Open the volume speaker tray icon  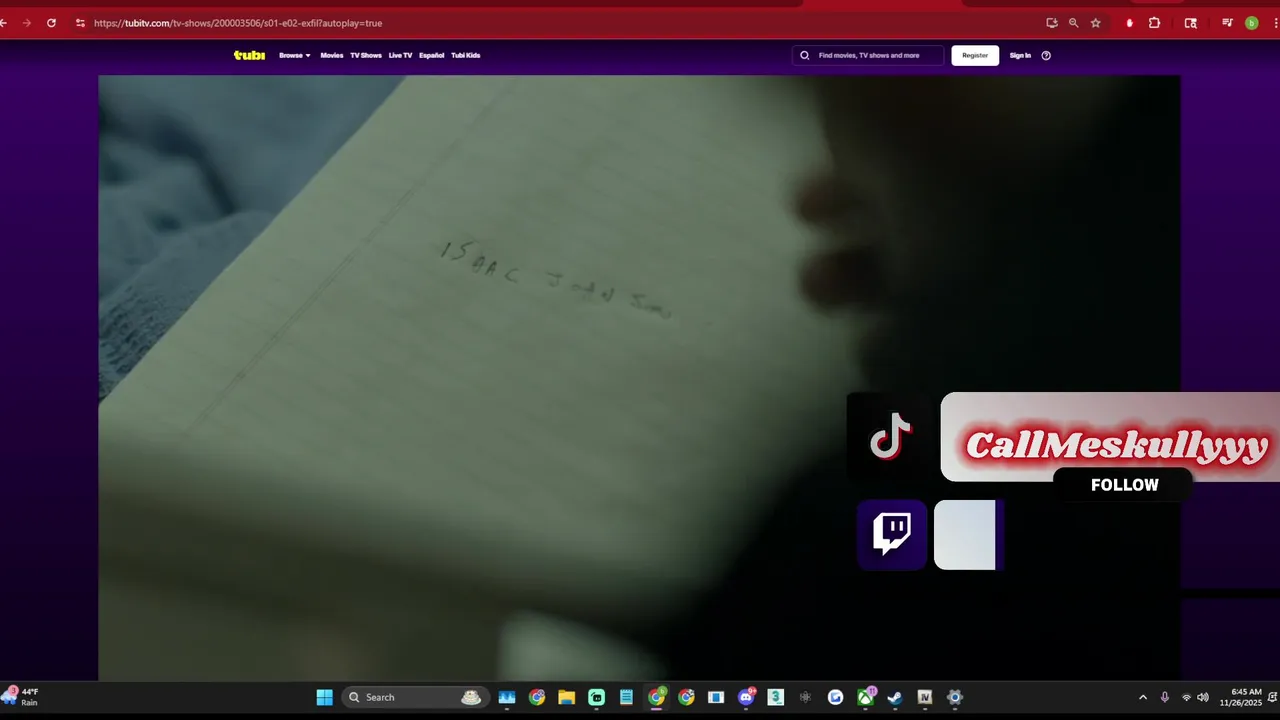click(x=1203, y=697)
